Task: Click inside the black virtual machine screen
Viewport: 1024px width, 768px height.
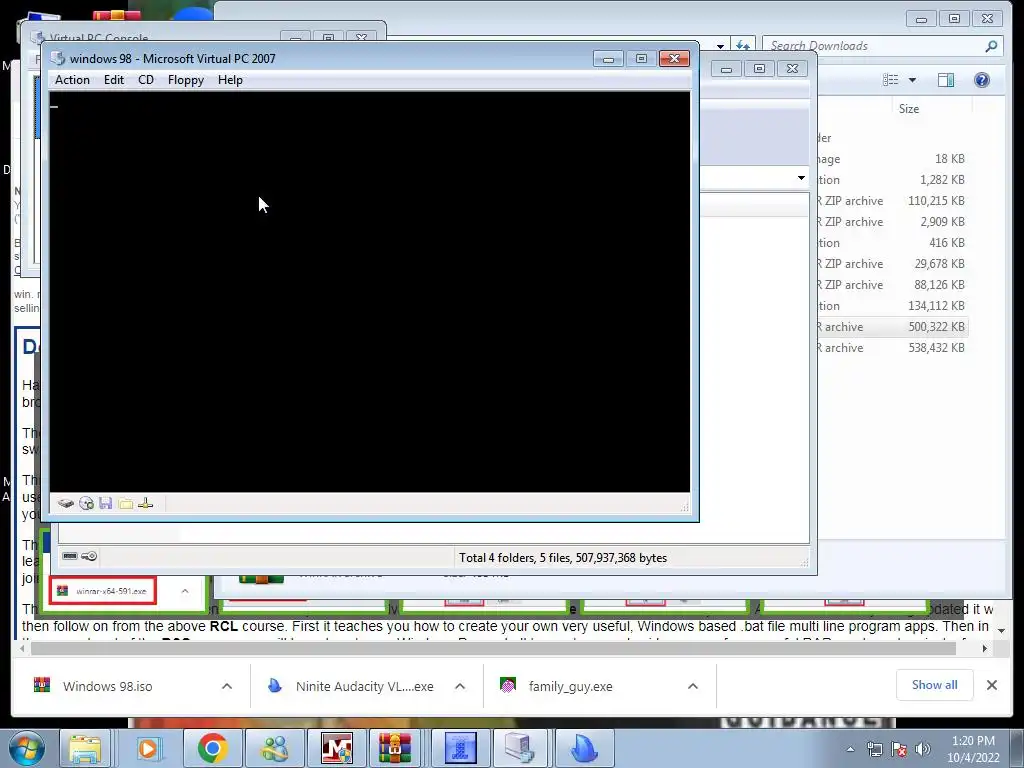Action: coord(370,291)
